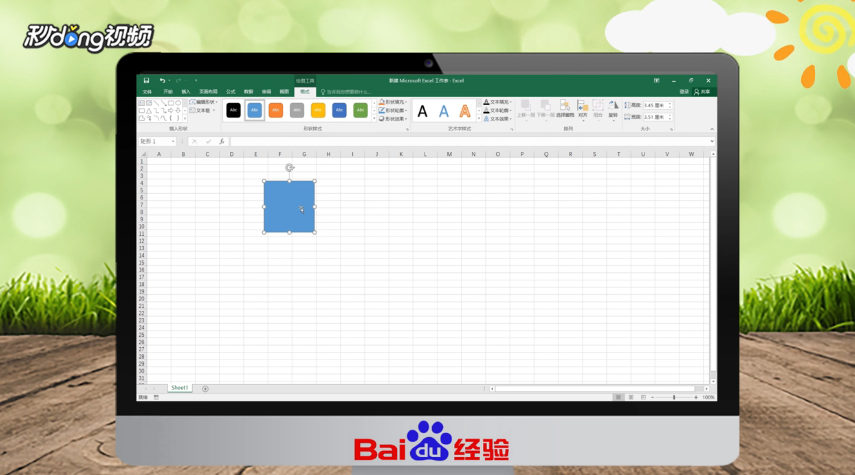Click 登录 (Sign in) link
Image resolution: width=855 pixels, height=475 pixels.
(x=684, y=92)
